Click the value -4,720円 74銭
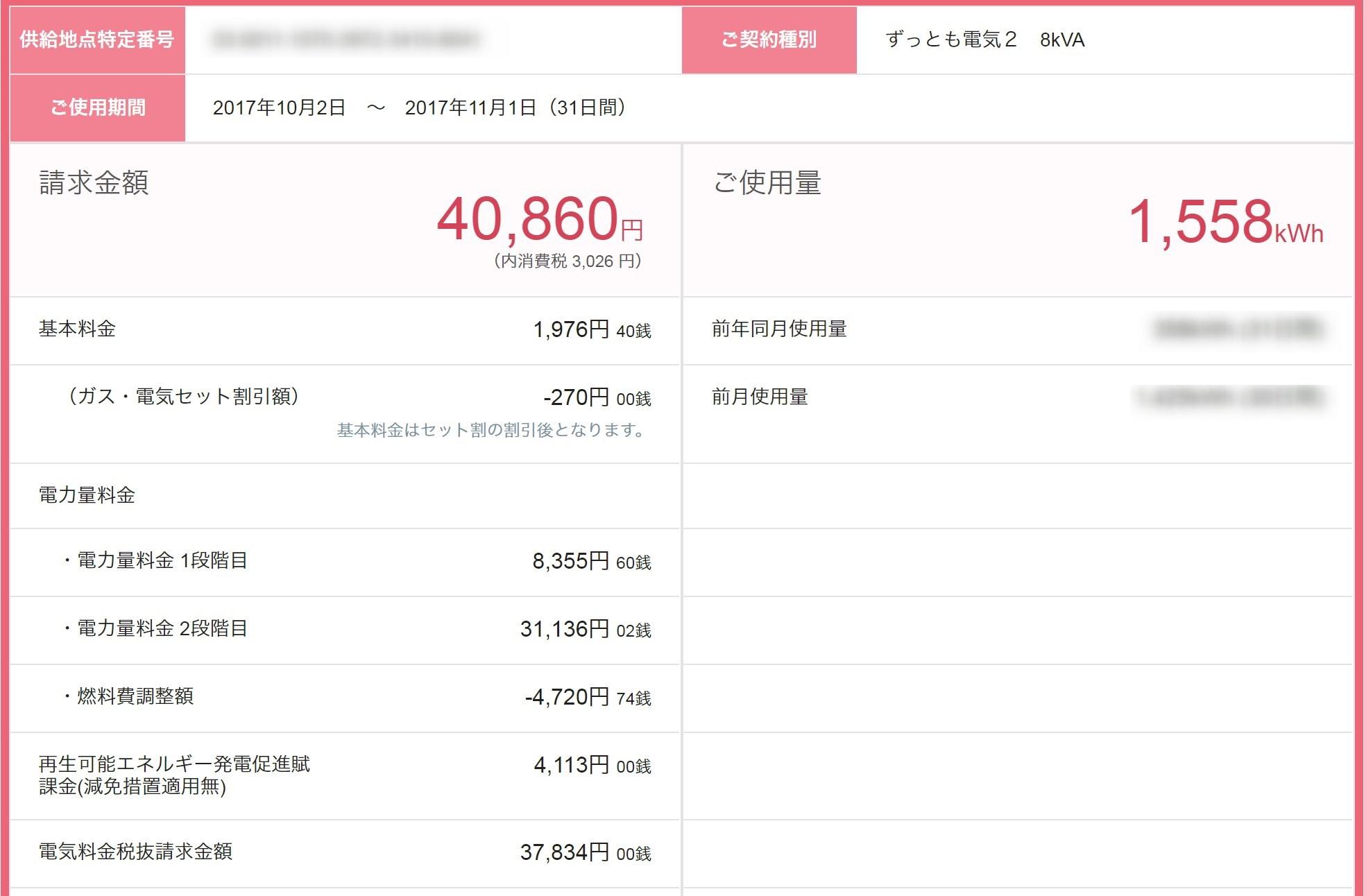Image resolution: width=1364 pixels, height=896 pixels. (588, 697)
